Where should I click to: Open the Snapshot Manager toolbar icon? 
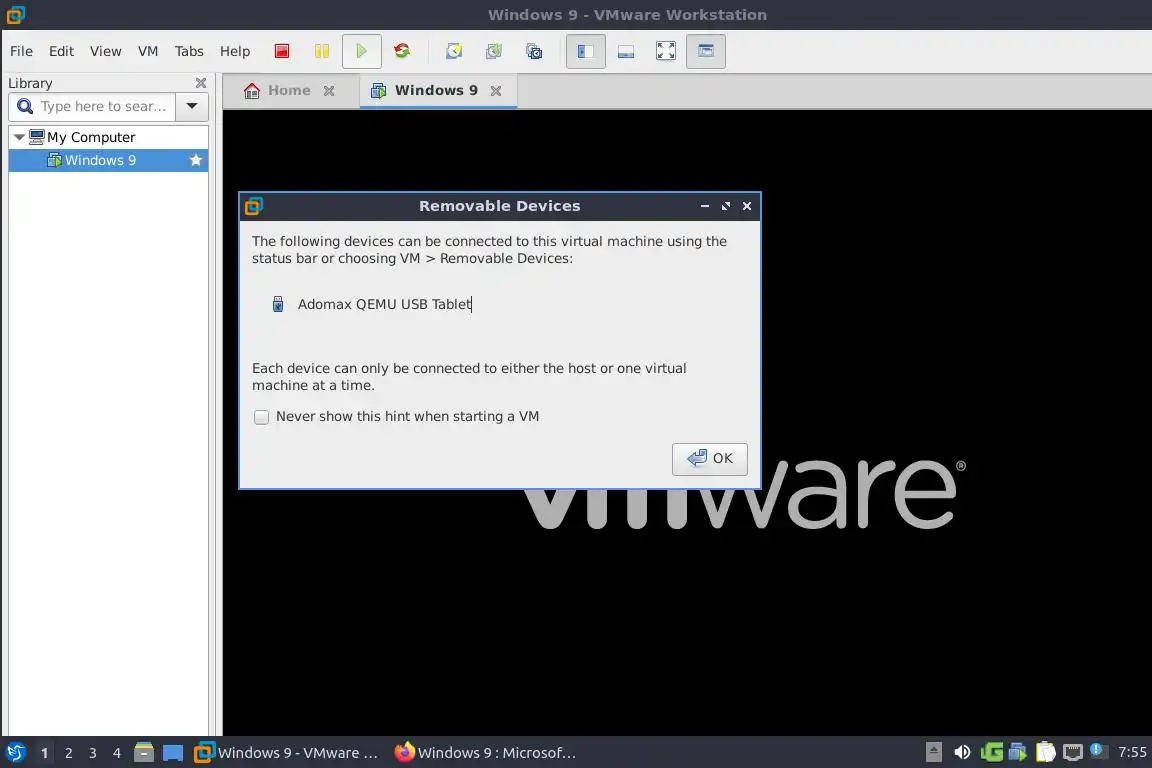tap(534, 51)
